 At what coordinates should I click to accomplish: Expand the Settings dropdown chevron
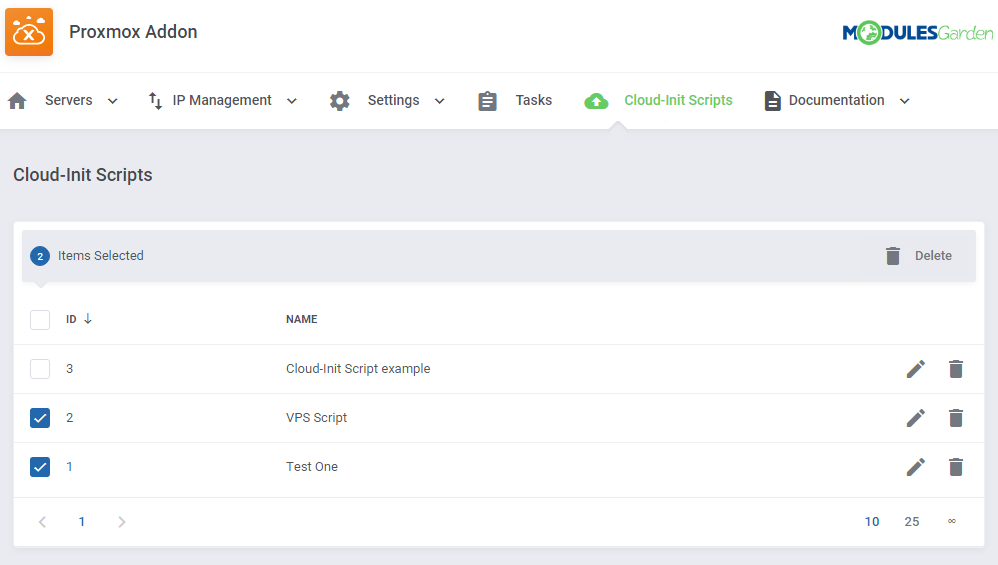439,101
